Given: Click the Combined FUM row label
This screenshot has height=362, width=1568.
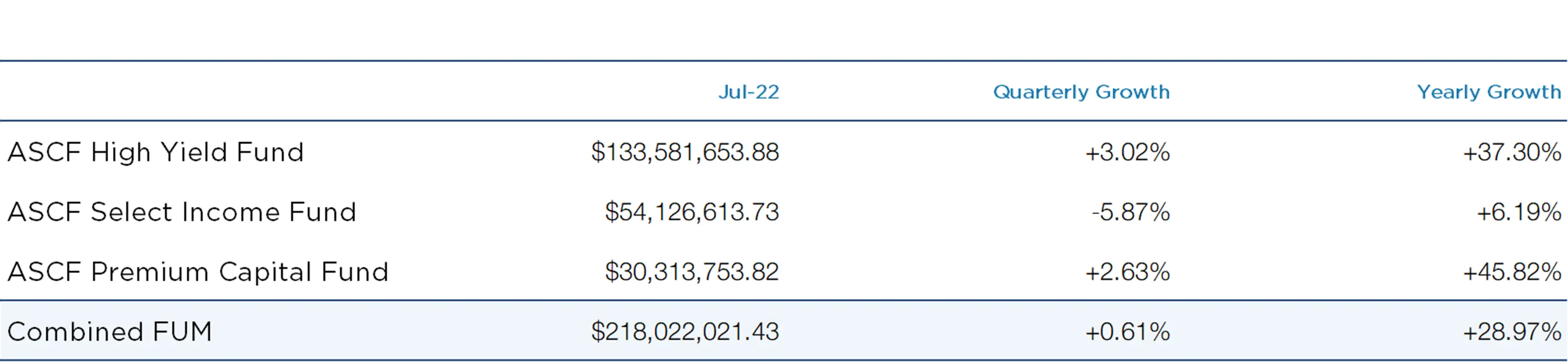Looking at the screenshot, I should coord(110,332).
